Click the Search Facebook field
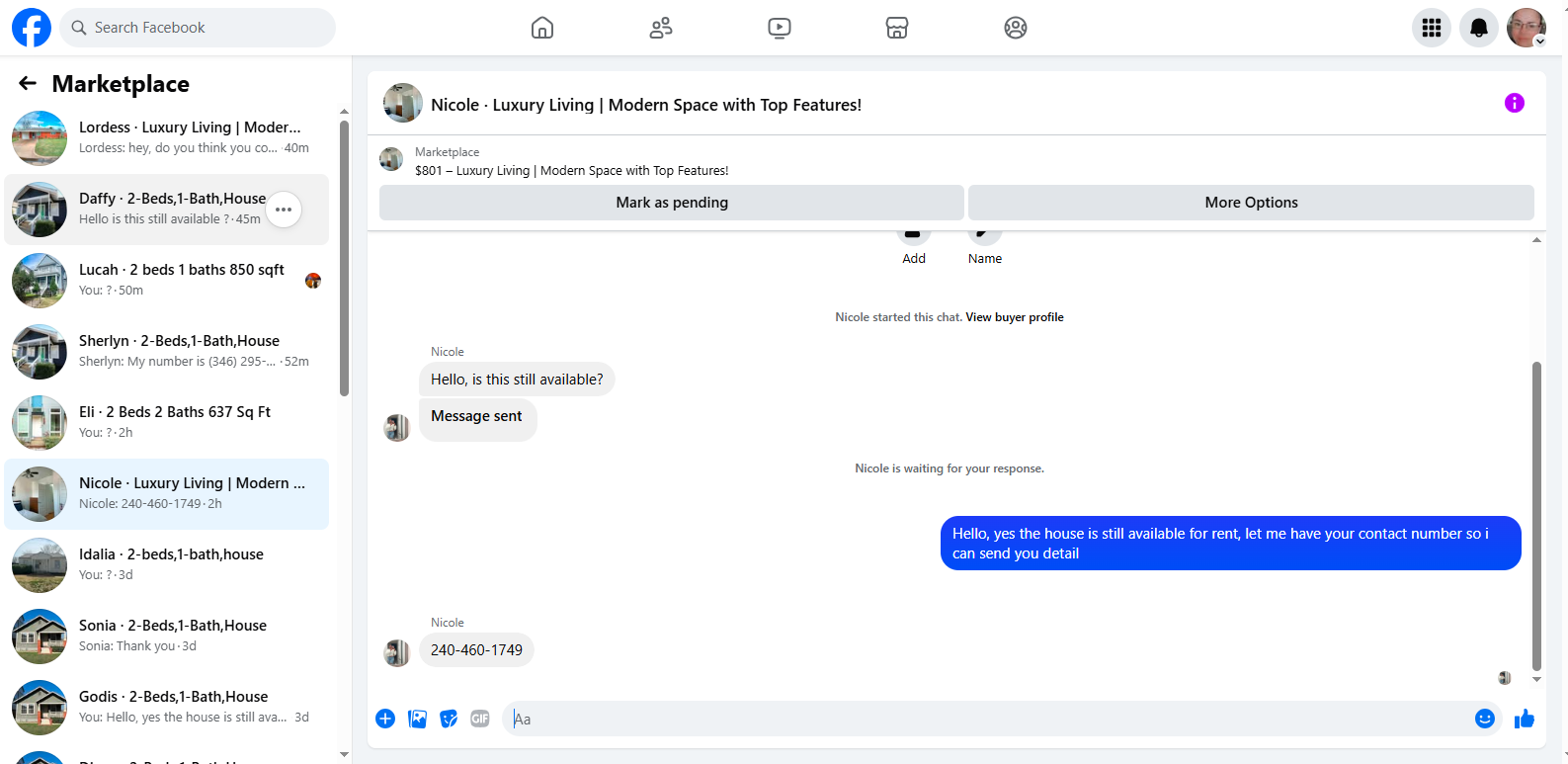Image resolution: width=1568 pixels, height=764 pixels. tap(198, 28)
